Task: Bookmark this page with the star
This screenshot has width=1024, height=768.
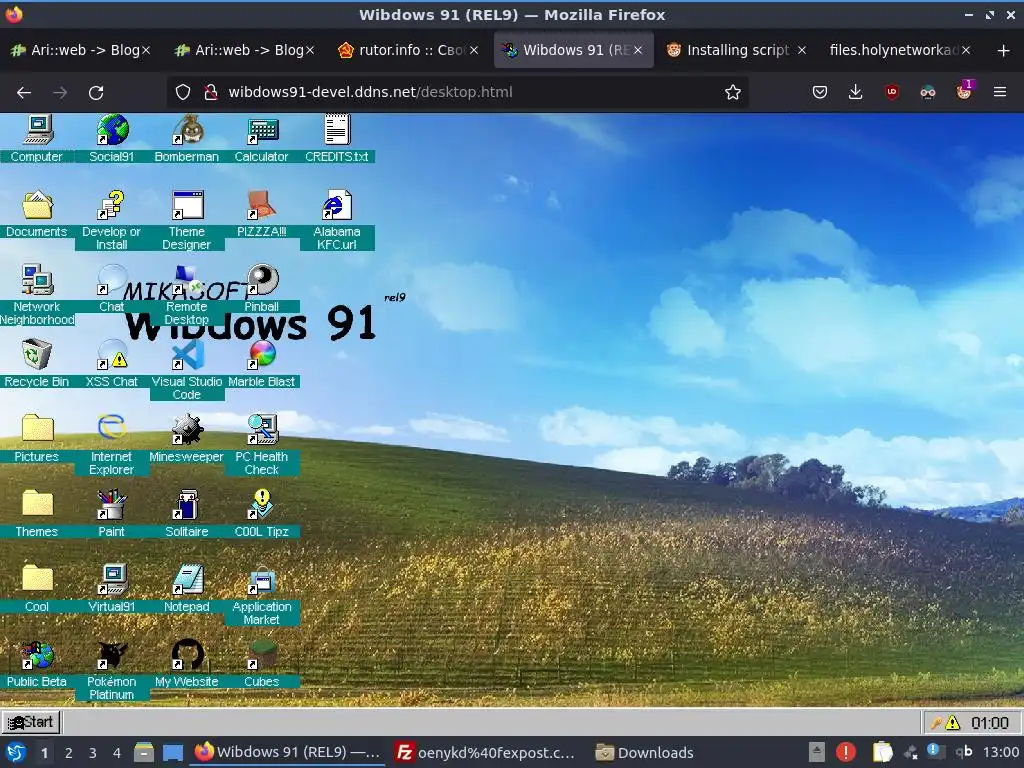Action: pyautogui.click(x=733, y=92)
